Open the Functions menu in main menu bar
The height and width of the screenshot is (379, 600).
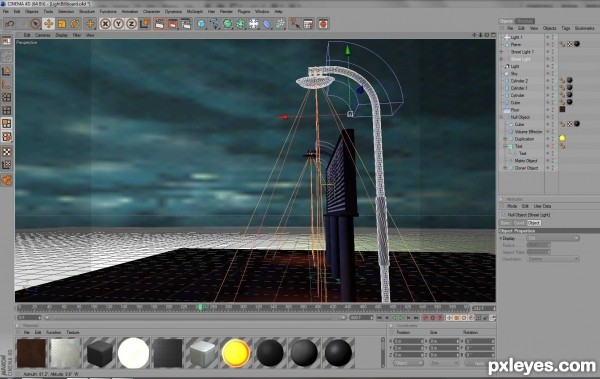pos(108,11)
